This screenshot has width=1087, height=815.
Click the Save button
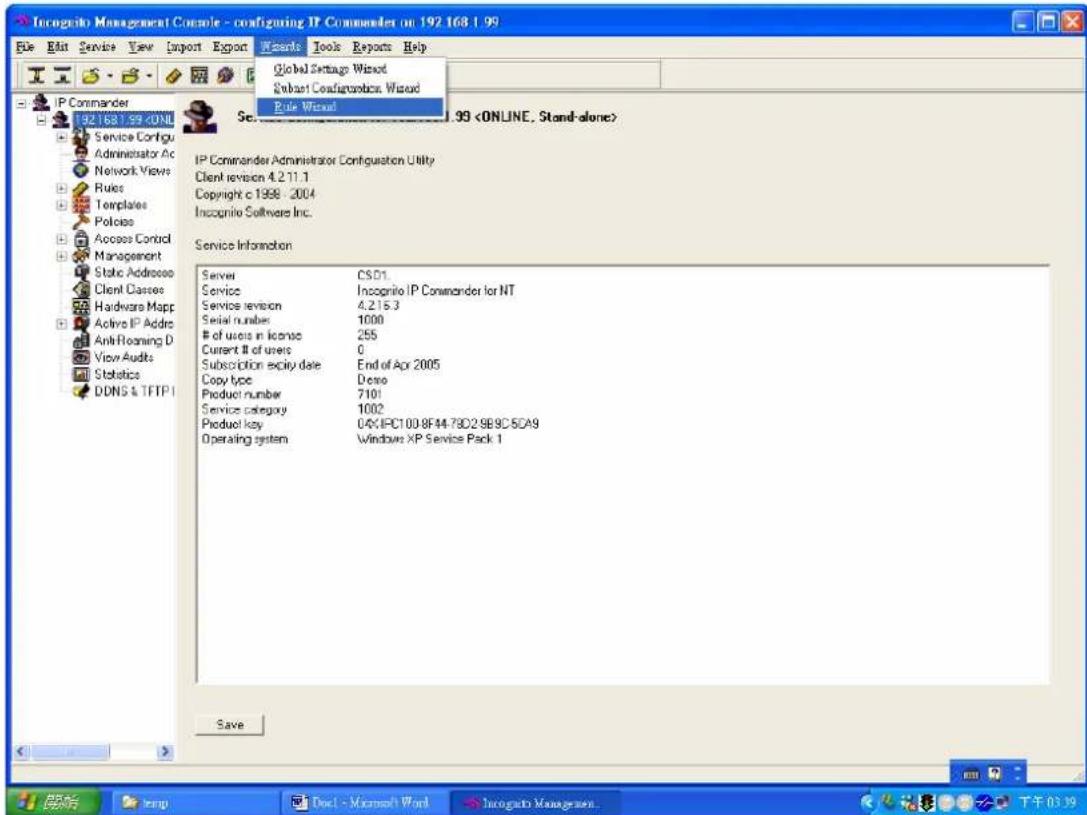pyautogui.click(x=229, y=725)
